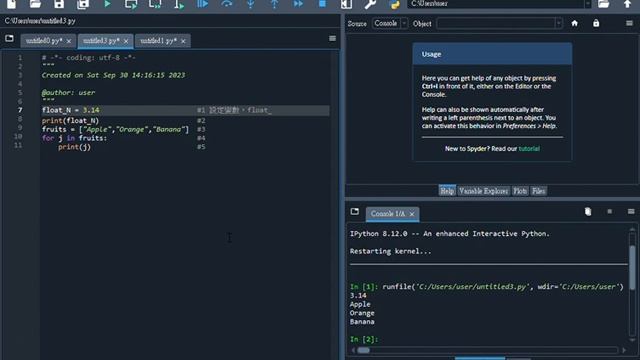The width and height of the screenshot is (640, 360).
Task: Save the current file
Action: click(x=59, y=4)
